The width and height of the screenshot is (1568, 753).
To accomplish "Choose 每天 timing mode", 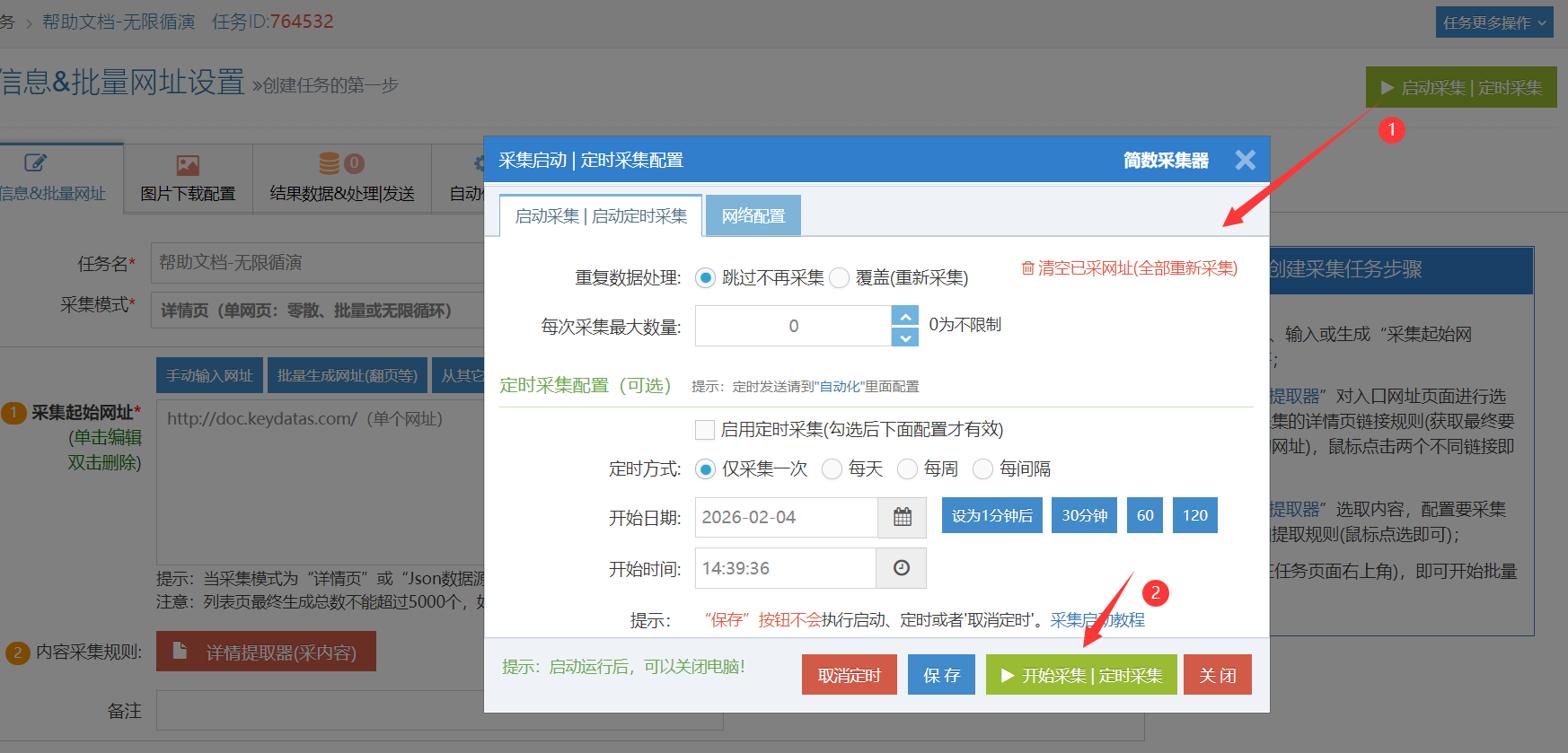I will pos(832,468).
